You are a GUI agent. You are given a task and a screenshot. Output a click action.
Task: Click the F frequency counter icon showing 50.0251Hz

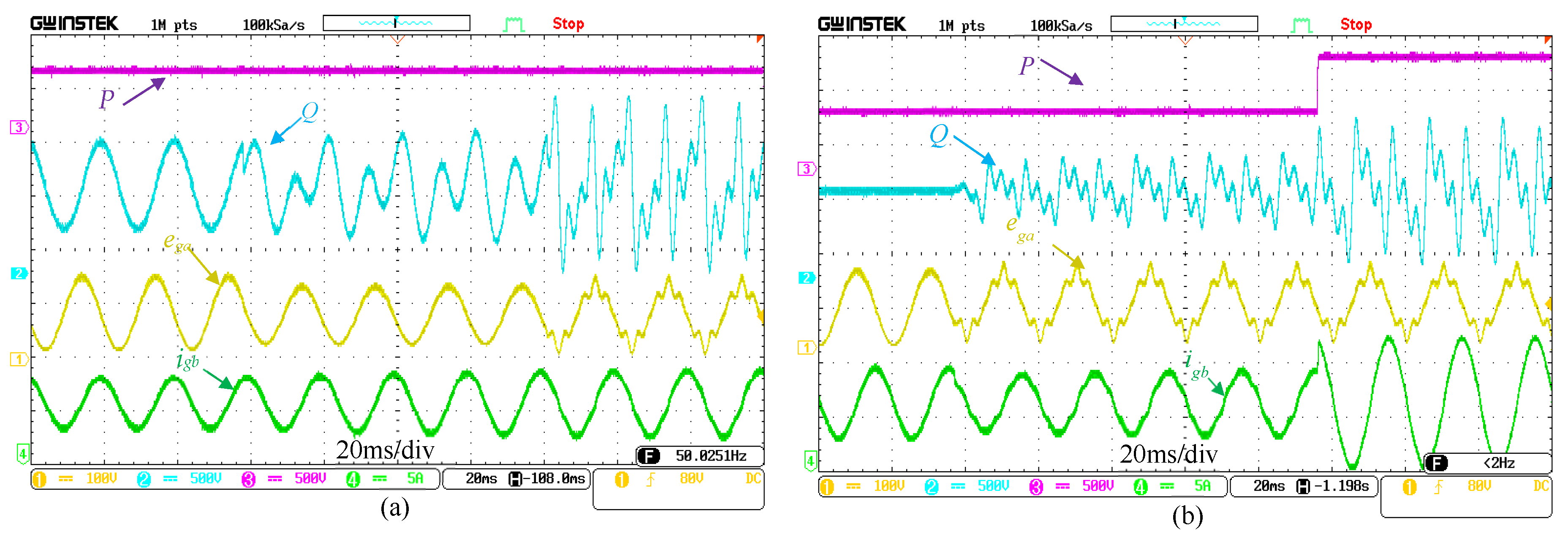point(648,455)
